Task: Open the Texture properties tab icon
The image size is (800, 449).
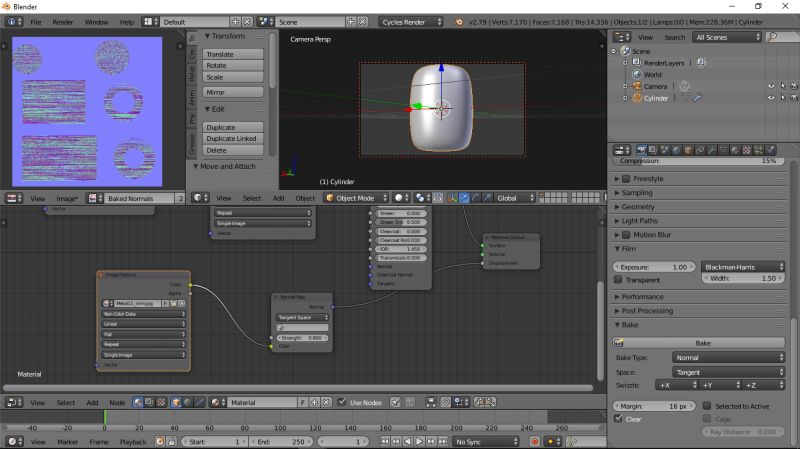Action: pyautogui.click(x=746, y=150)
